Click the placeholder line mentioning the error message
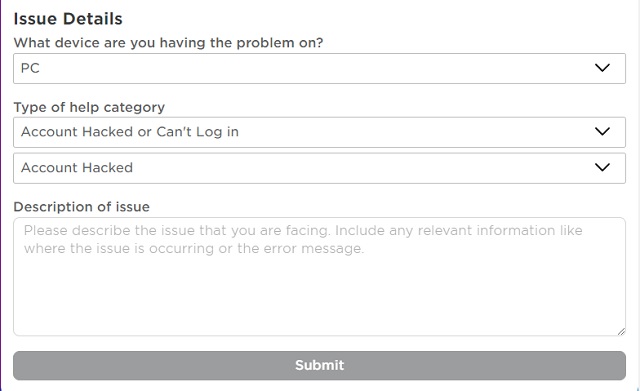Image resolution: width=640 pixels, height=391 pixels. (193, 249)
